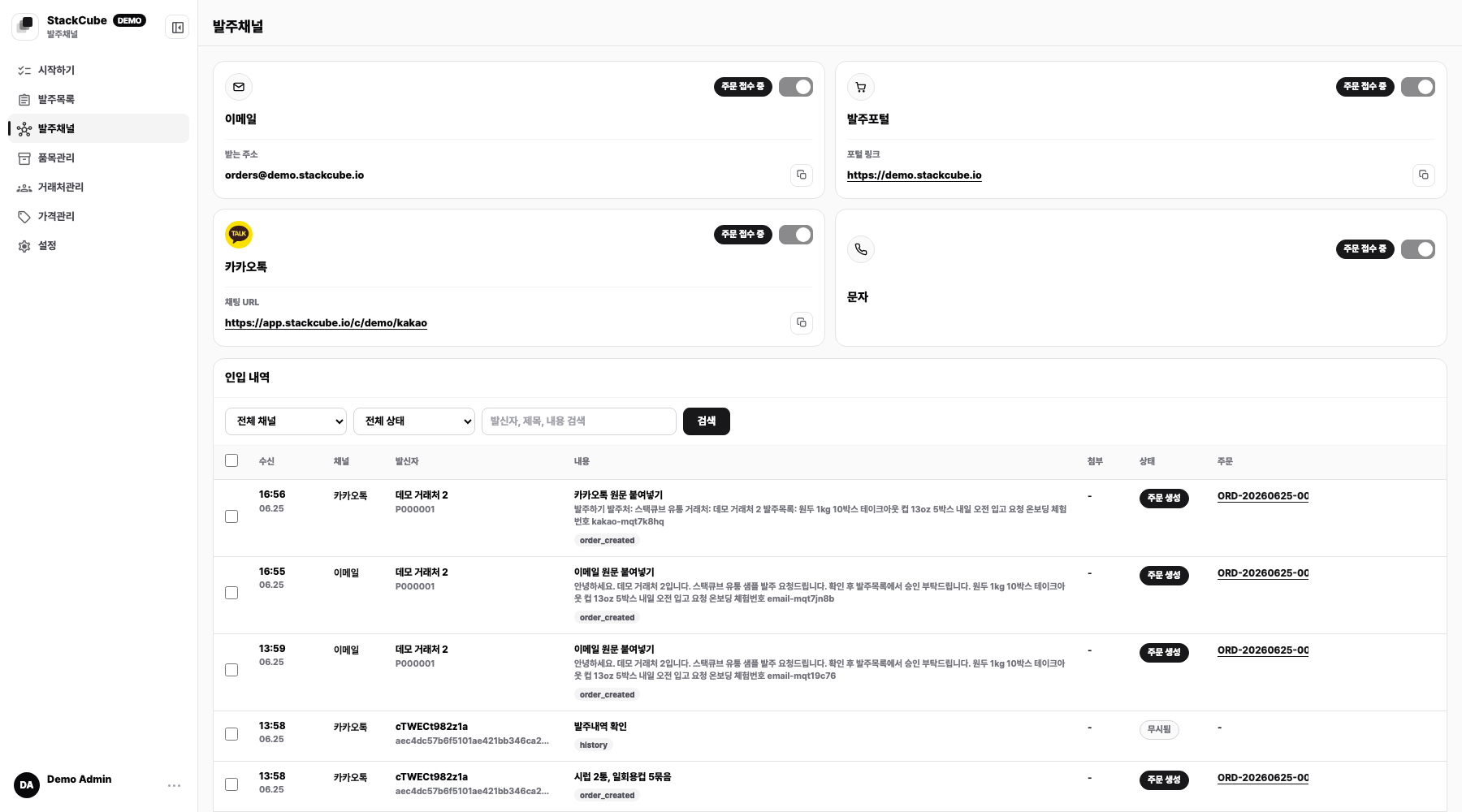Toggle the 발주포털 channel switch
1462x812 pixels.
click(x=1418, y=87)
